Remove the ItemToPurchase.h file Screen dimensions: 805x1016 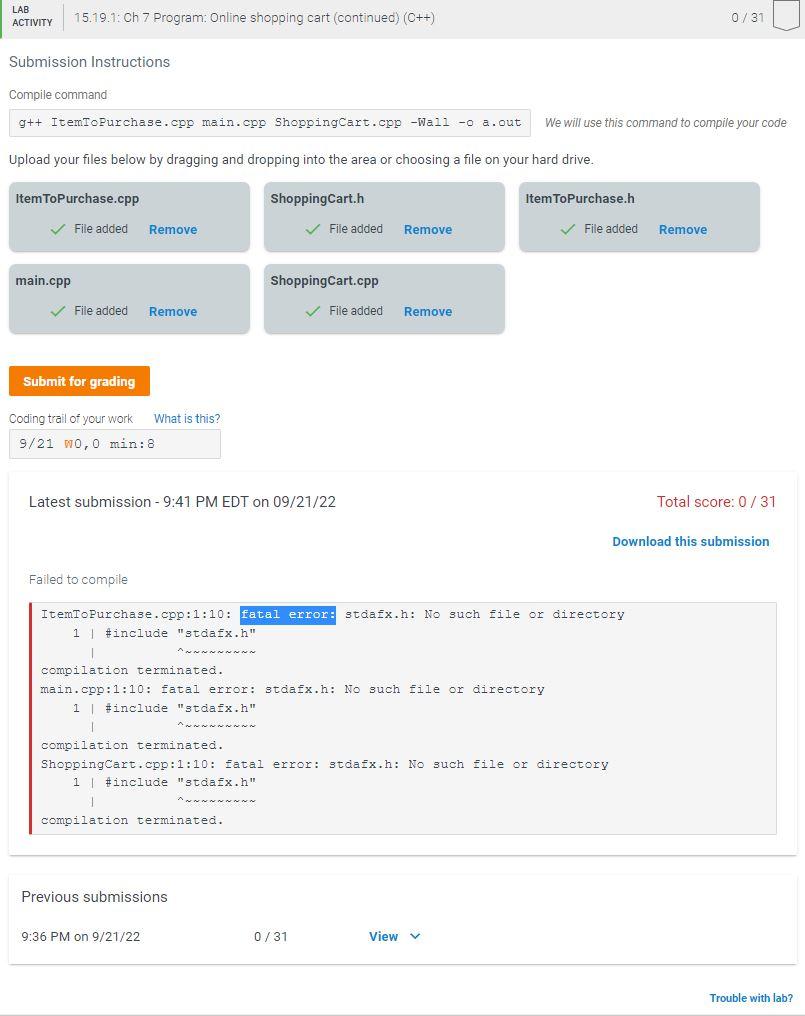[682, 229]
